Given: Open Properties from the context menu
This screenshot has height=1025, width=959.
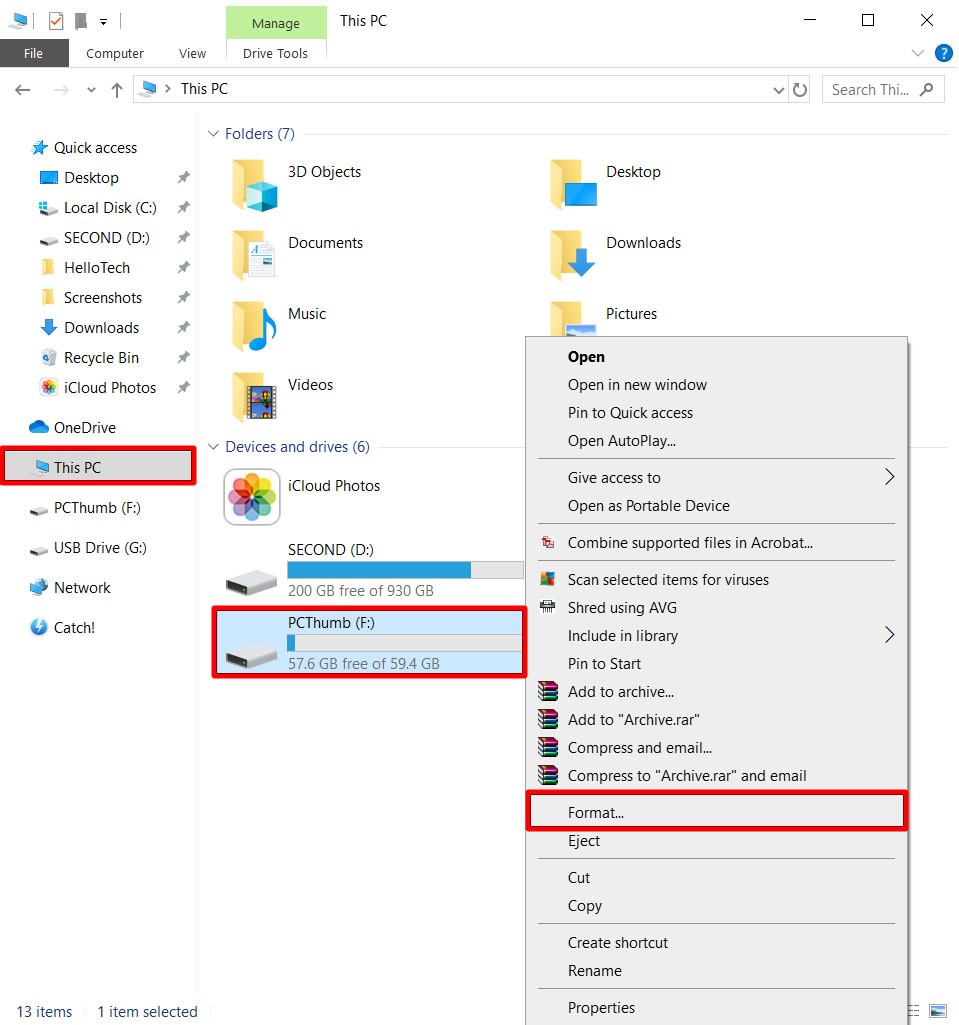Looking at the screenshot, I should (x=601, y=1008).
